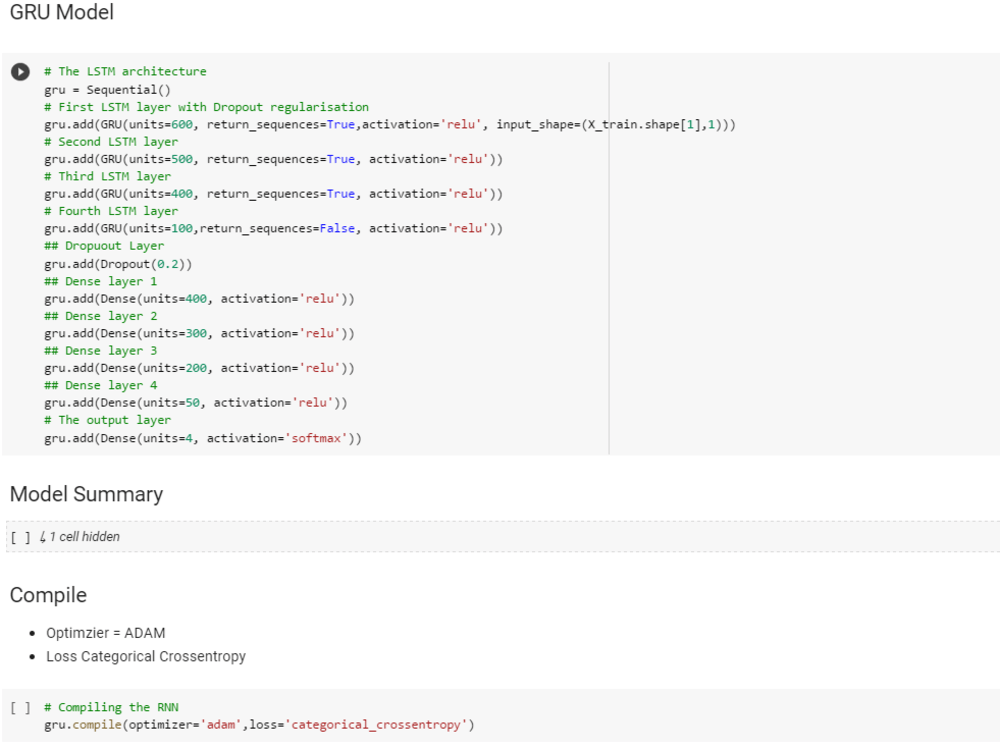The width and height of the screenshot is (1000, 750).
Task: Click the Dense units=300 code line
Action: tap(199, 334)
